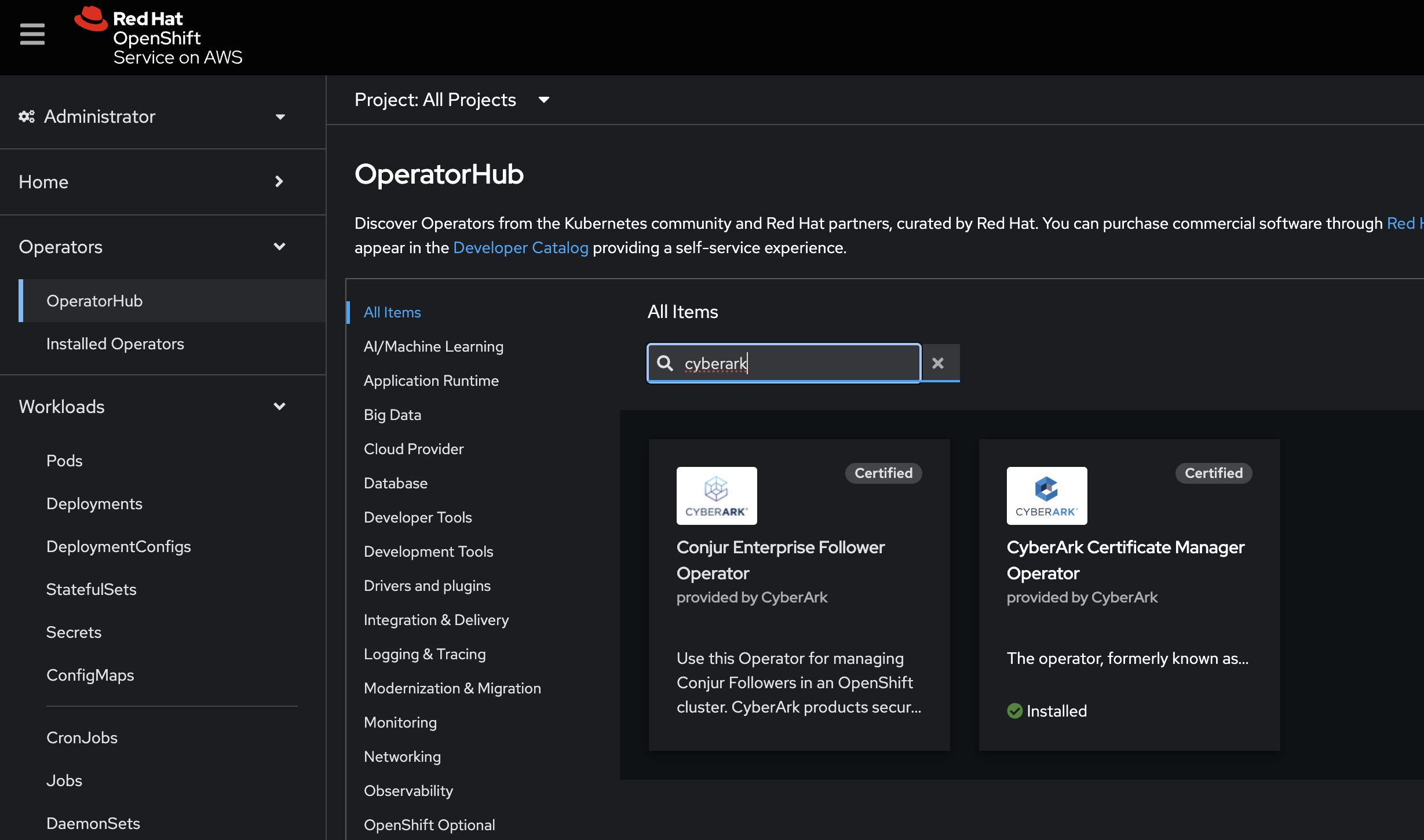Open the hamburger navigation menu

[32, 34]
